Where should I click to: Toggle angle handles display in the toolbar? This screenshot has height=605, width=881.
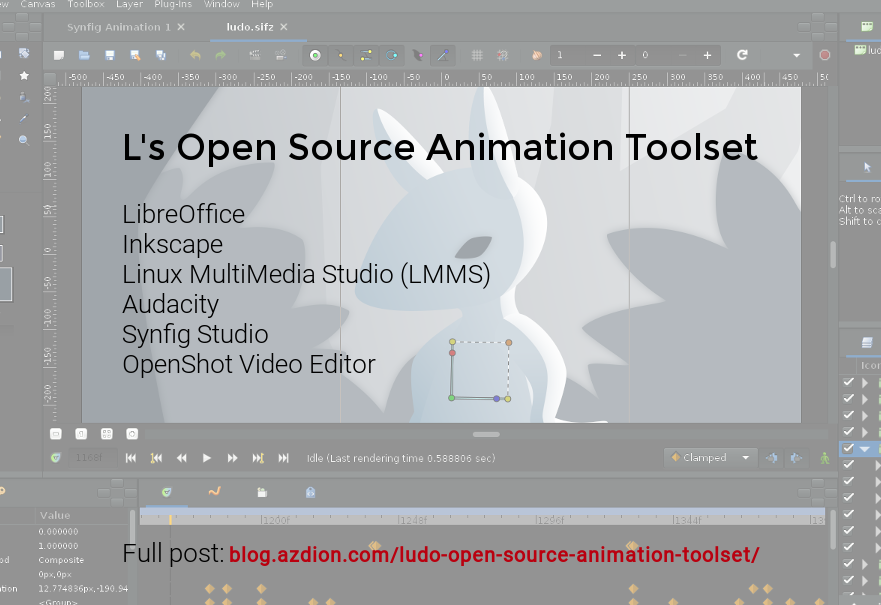coord(443,55)
